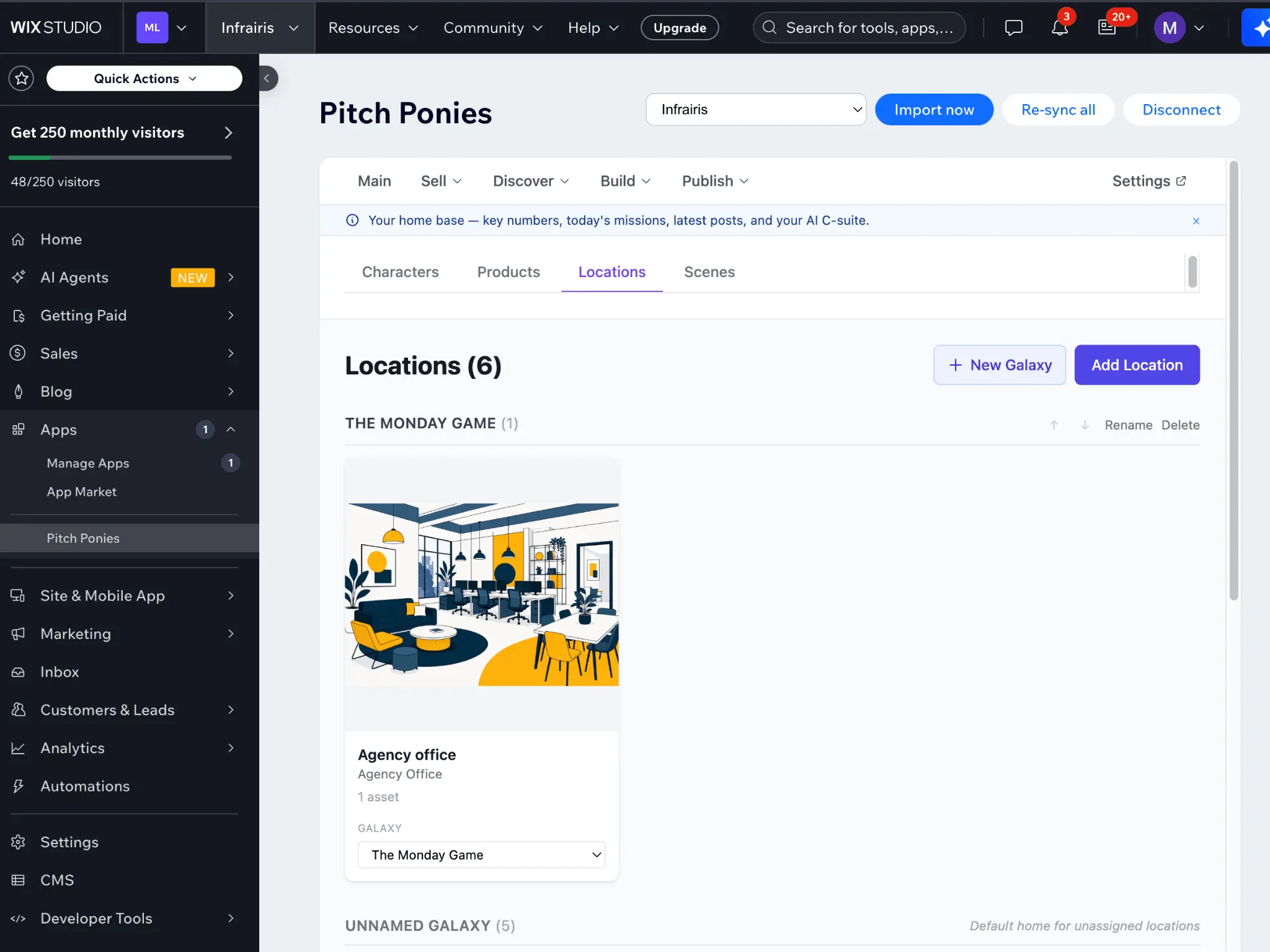Click the Marketing megaphone icon

click(x=18, y=633)
